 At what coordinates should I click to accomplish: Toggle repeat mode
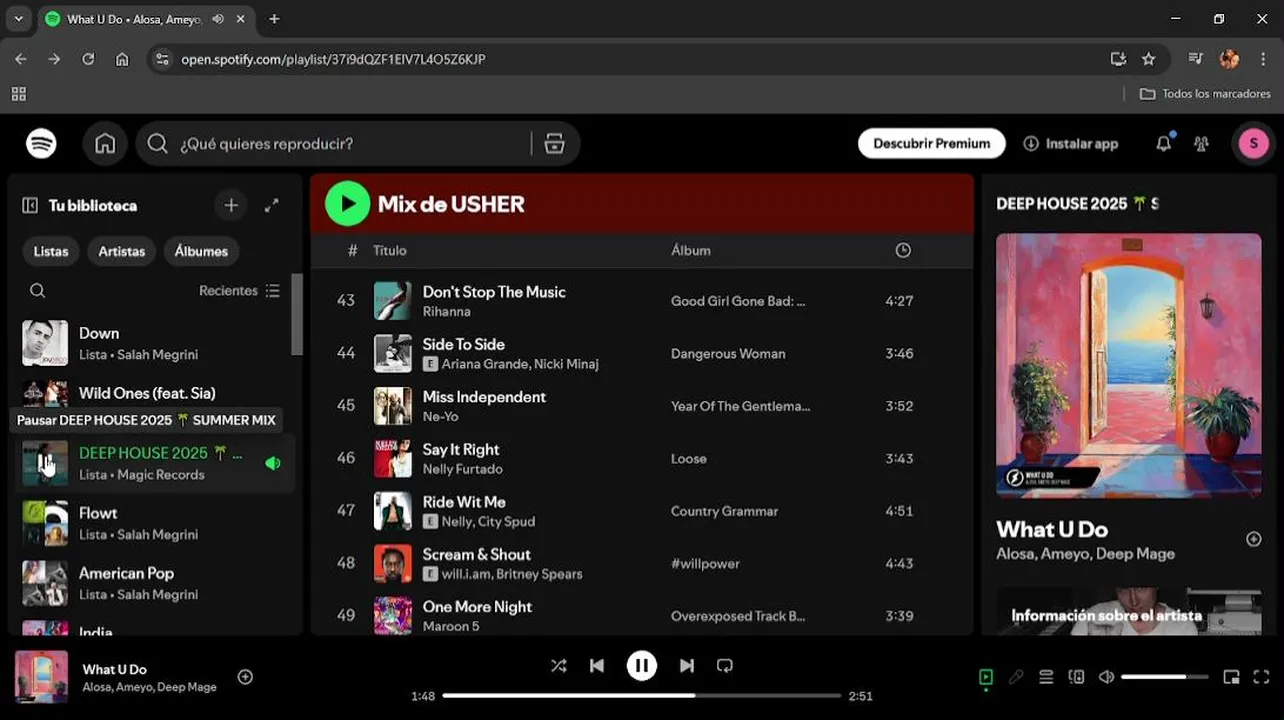(725, 666)
